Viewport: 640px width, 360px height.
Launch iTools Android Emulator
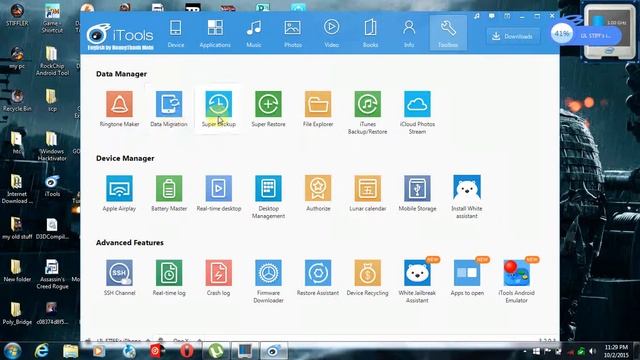pos(516,273)
